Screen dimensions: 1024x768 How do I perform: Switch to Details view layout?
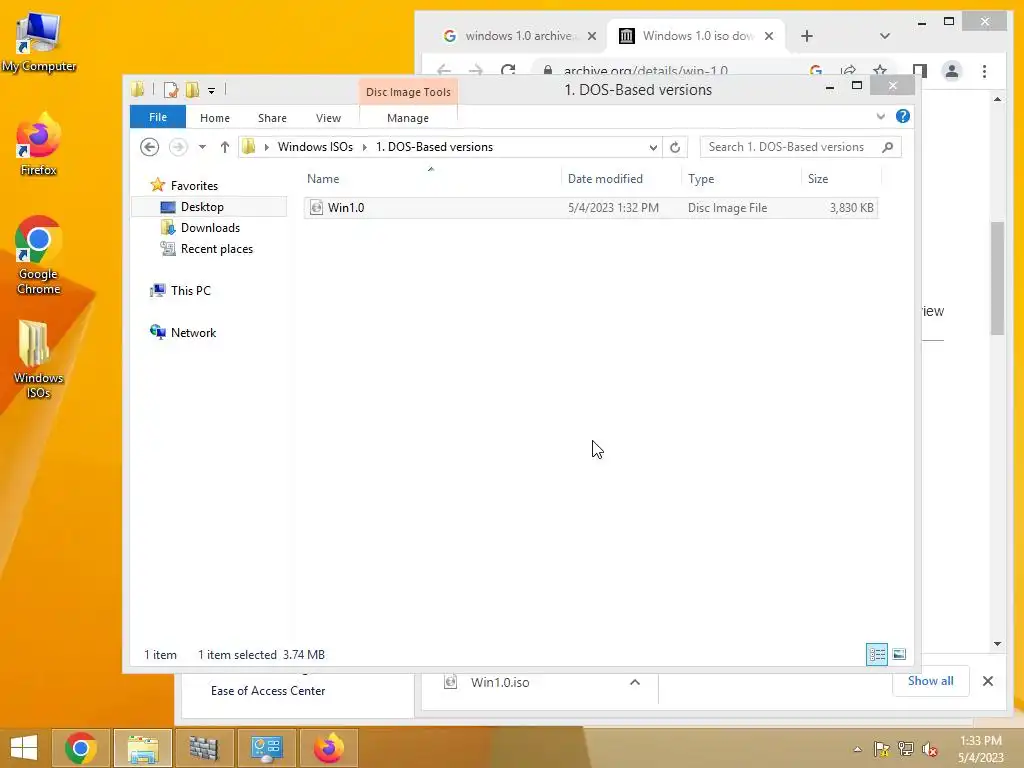(876, 654)
